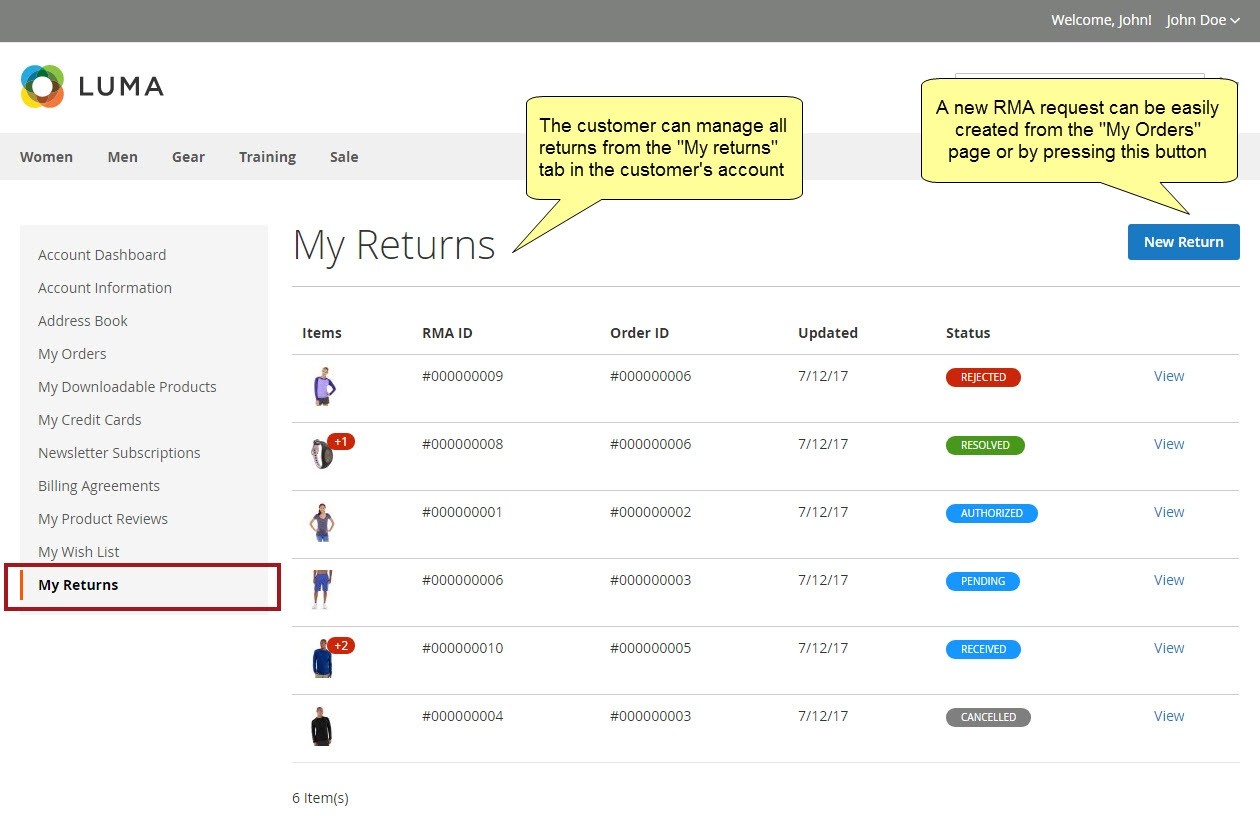Click product thumbnail for RMA #000000001
Image resolution: width=1260 pixels, height=820 pixels.
point(322,522)
